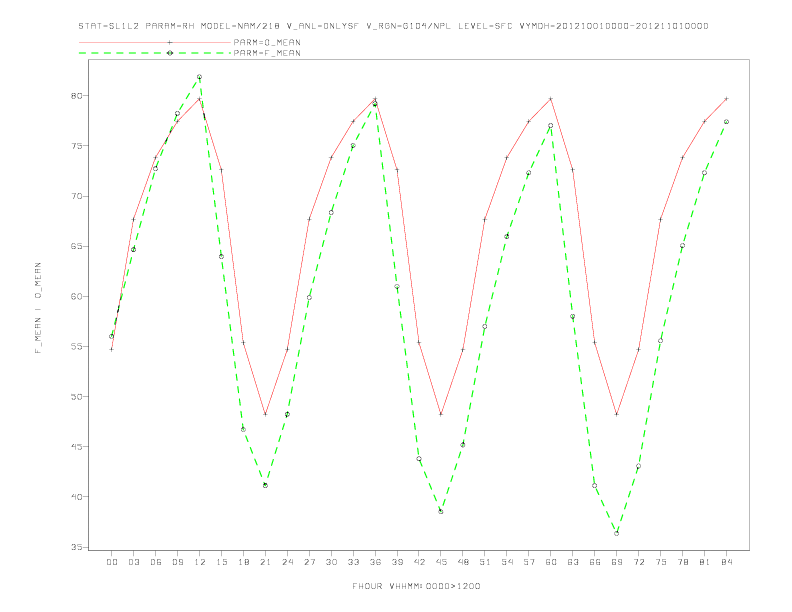Click the x-axis tick label 63
792x612 pixels.
(573, 562)
